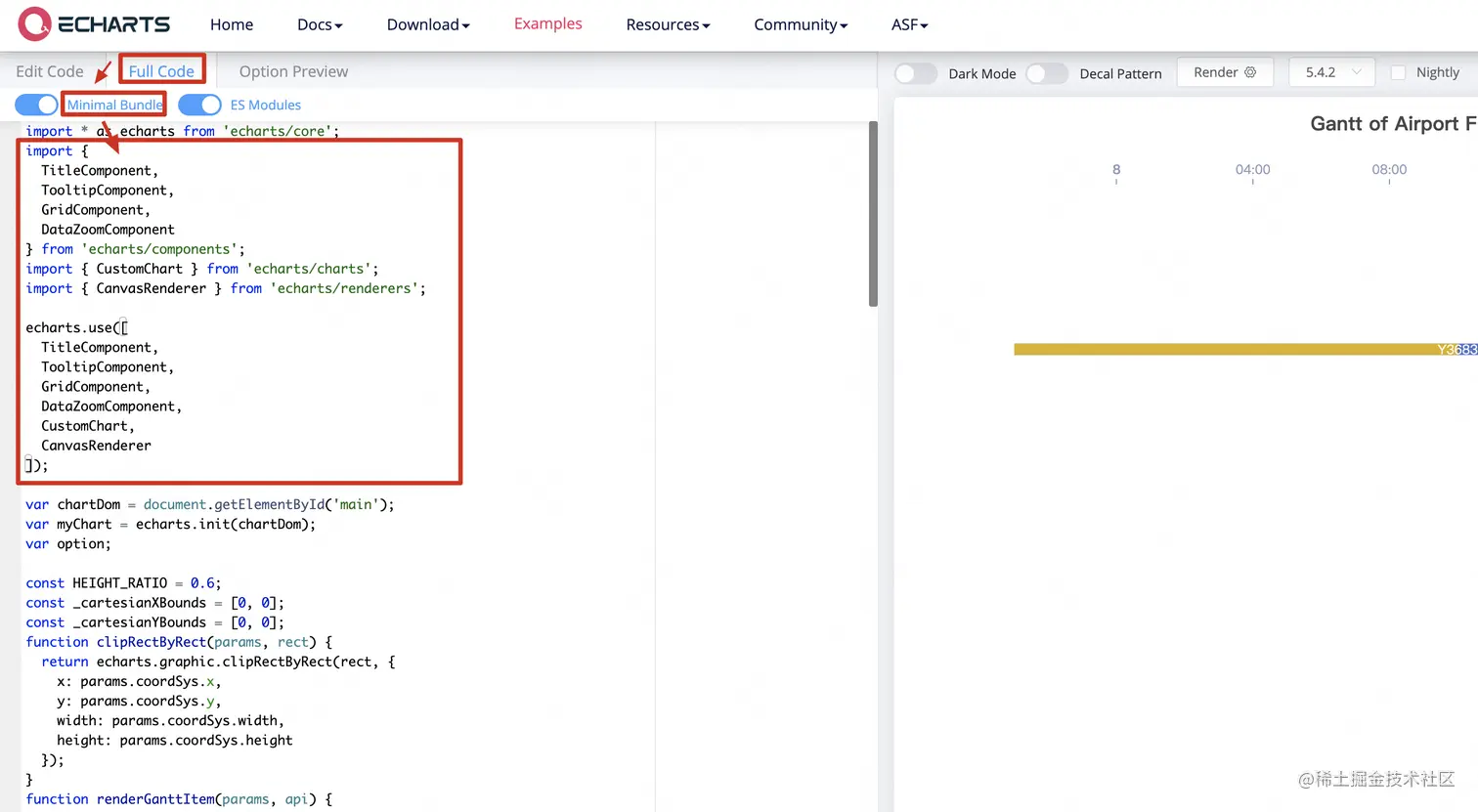Viewport: 1478px width, 812px height.
Task: Enable the Nightly checkbox
Action: click(1398, 72)
